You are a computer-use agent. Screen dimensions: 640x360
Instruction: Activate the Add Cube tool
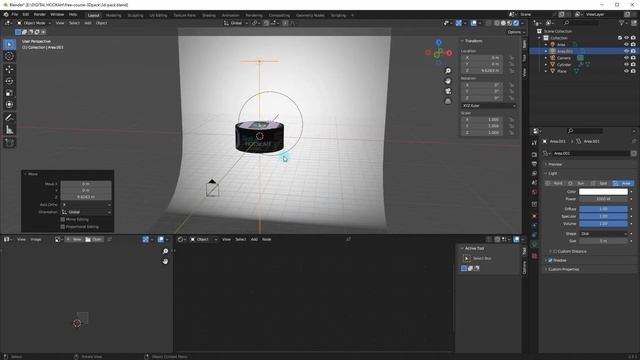[9, 142]
